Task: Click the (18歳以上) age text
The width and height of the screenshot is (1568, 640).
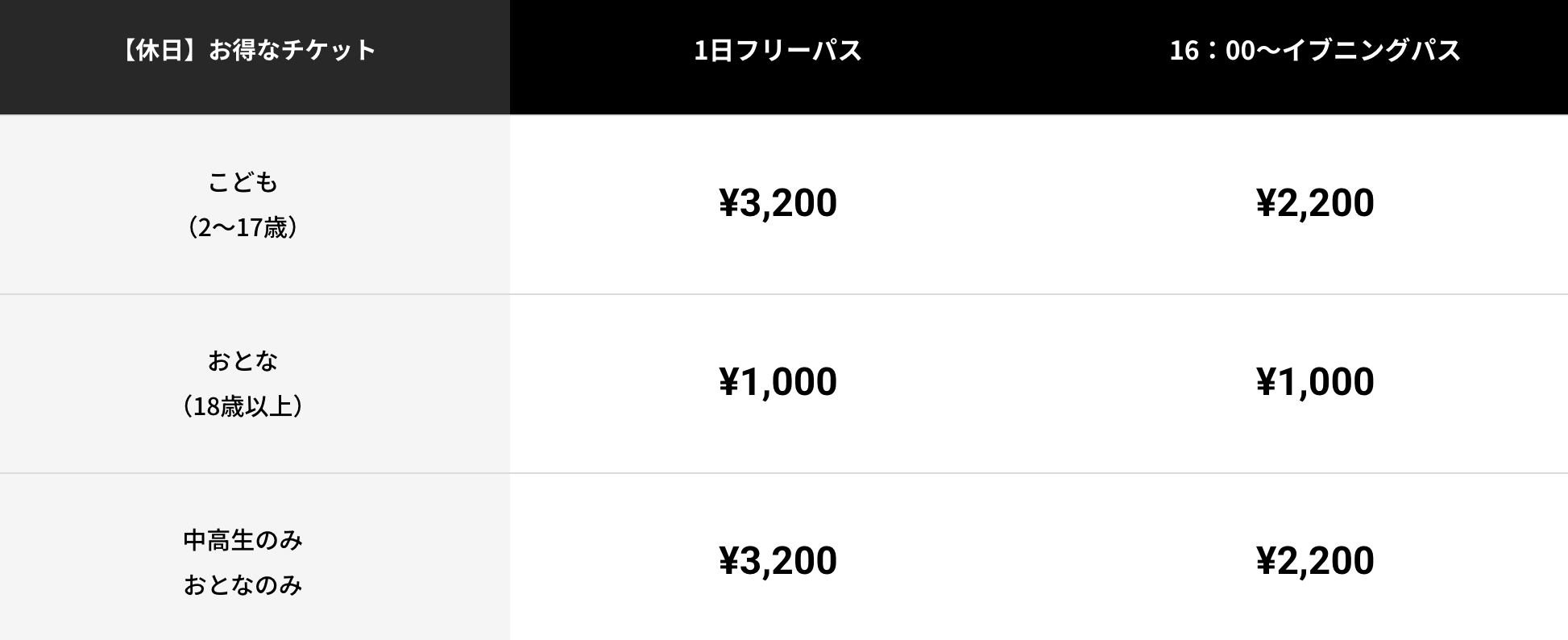Action: click(243, 405)
